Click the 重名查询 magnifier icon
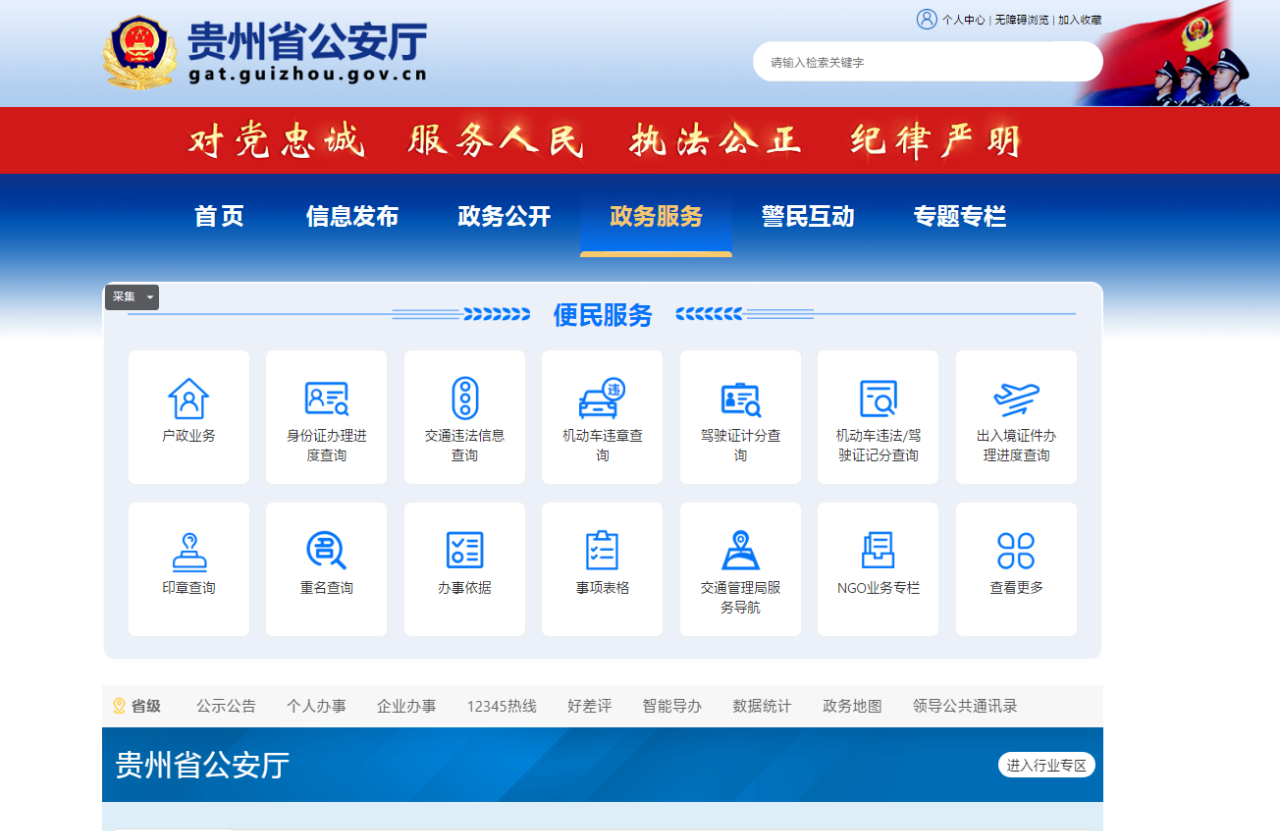Image resolution: width=1280 pixels, height=831 pixels. point(326,548)
